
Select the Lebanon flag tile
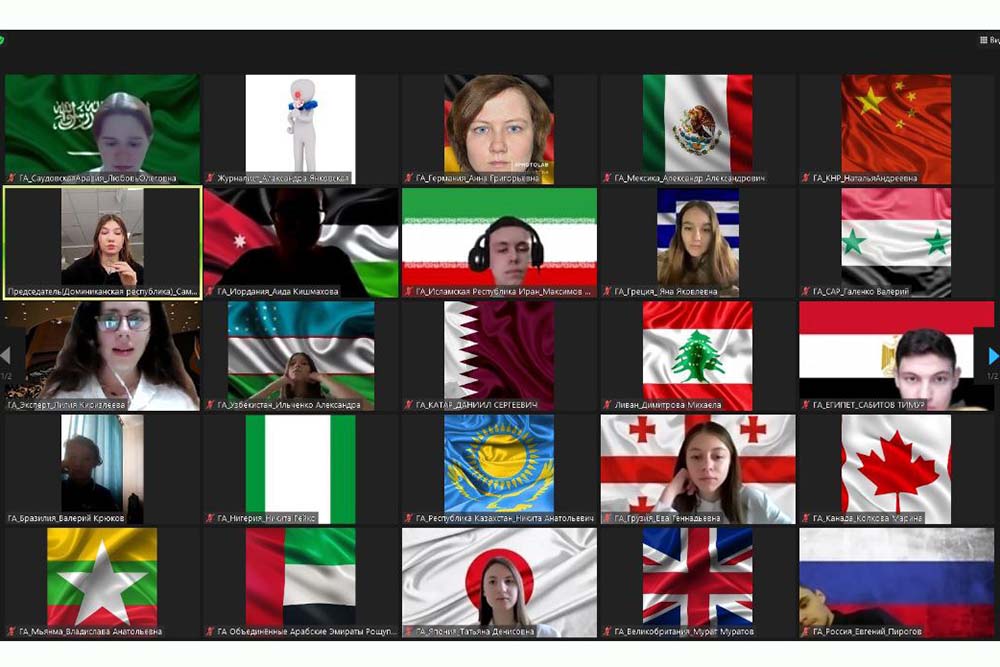pyautogui.click(x=698, y=356)
